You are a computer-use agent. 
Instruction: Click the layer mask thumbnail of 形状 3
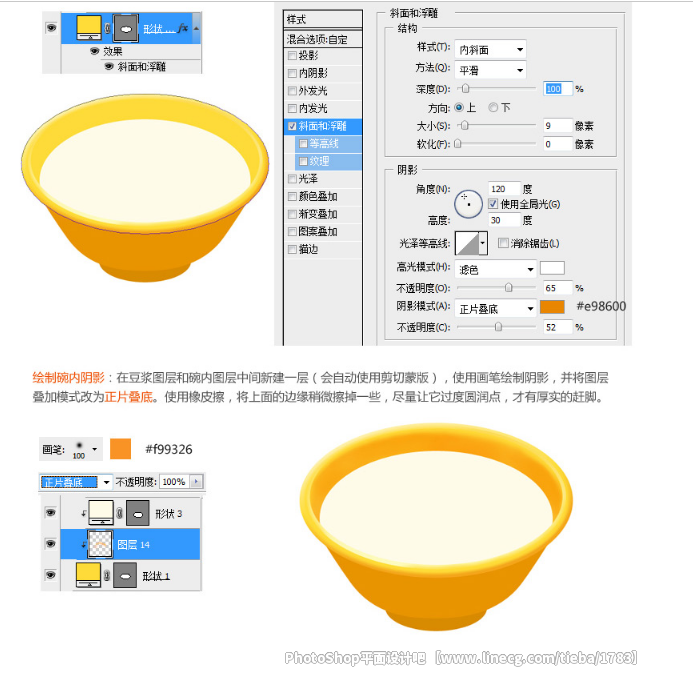coord(137,513)
